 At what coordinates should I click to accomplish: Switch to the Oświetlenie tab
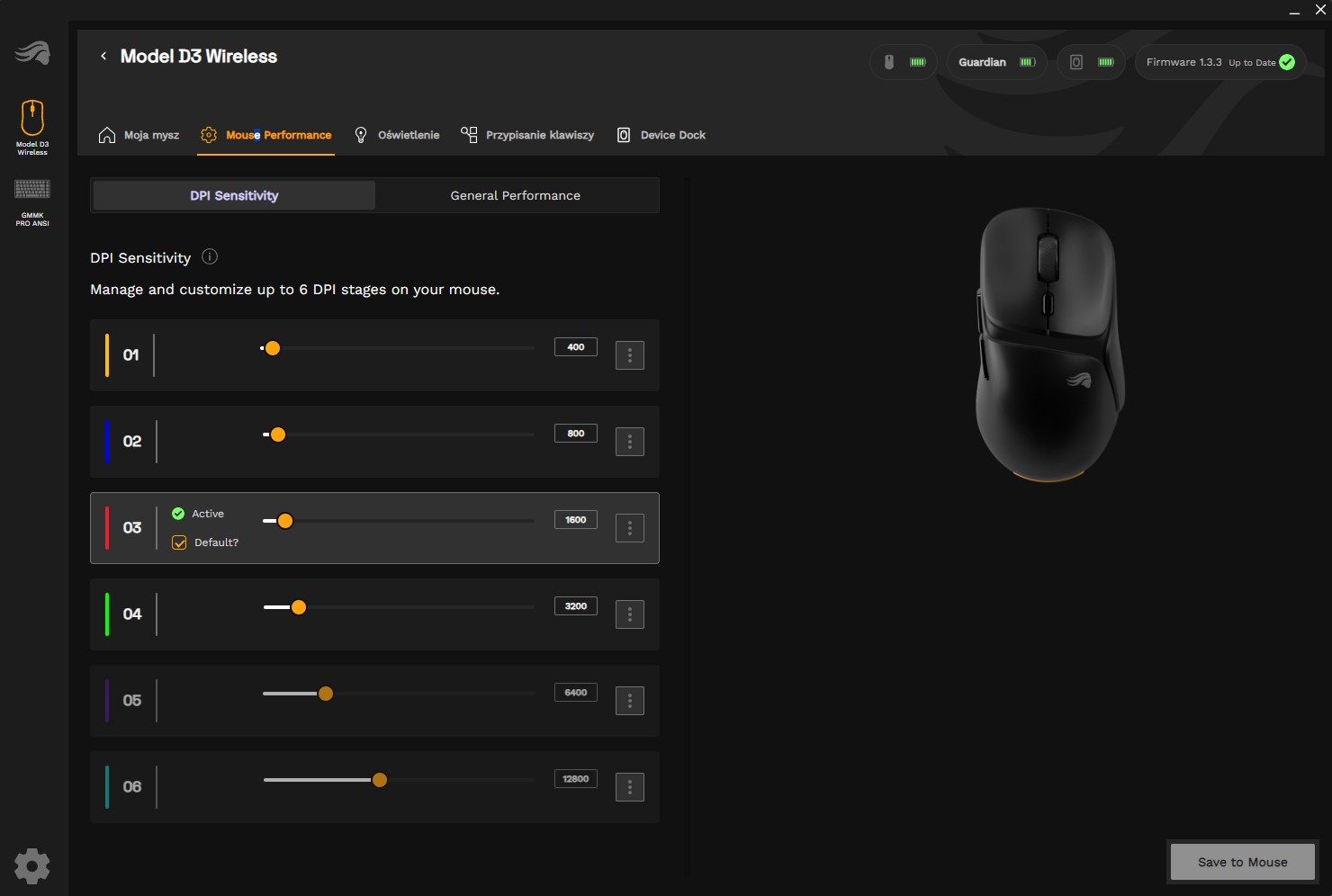(x=397, y=135)
